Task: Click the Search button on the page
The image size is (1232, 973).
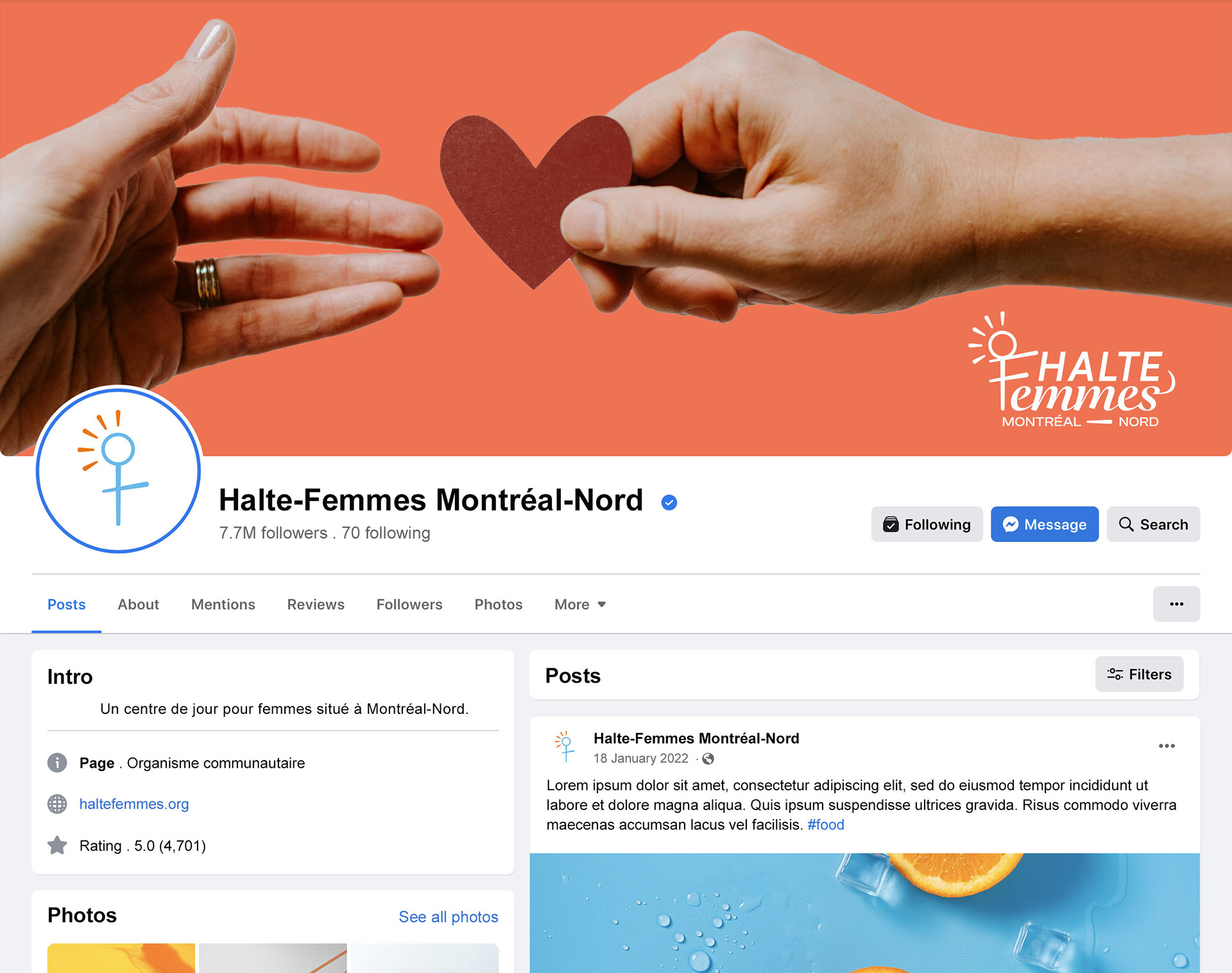Action: [1153, 524]
